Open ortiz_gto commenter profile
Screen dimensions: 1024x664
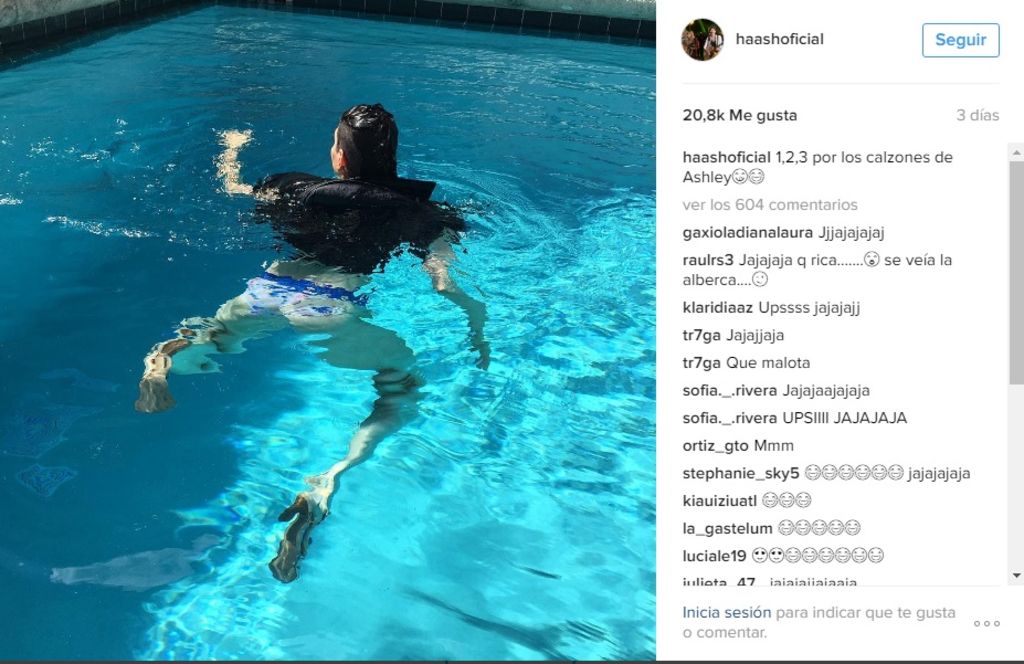tap(715, 446)
